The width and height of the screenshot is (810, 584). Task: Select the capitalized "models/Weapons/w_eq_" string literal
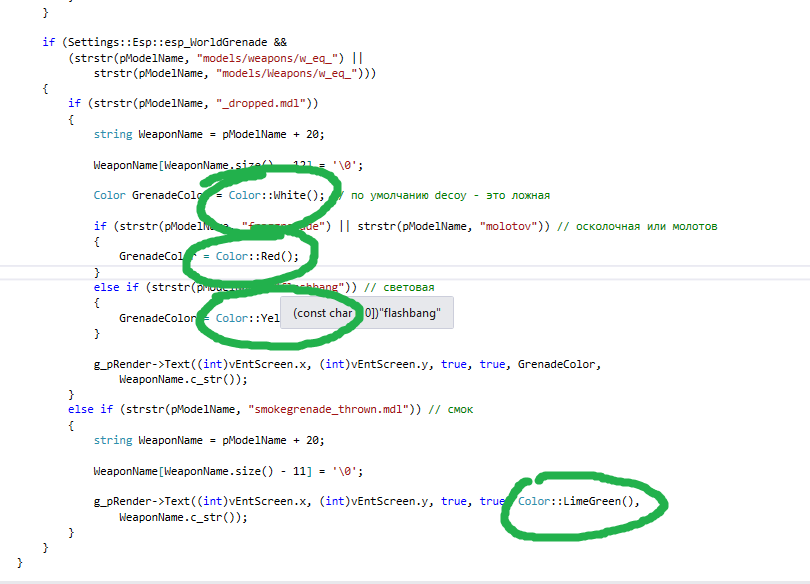(286, 73)
